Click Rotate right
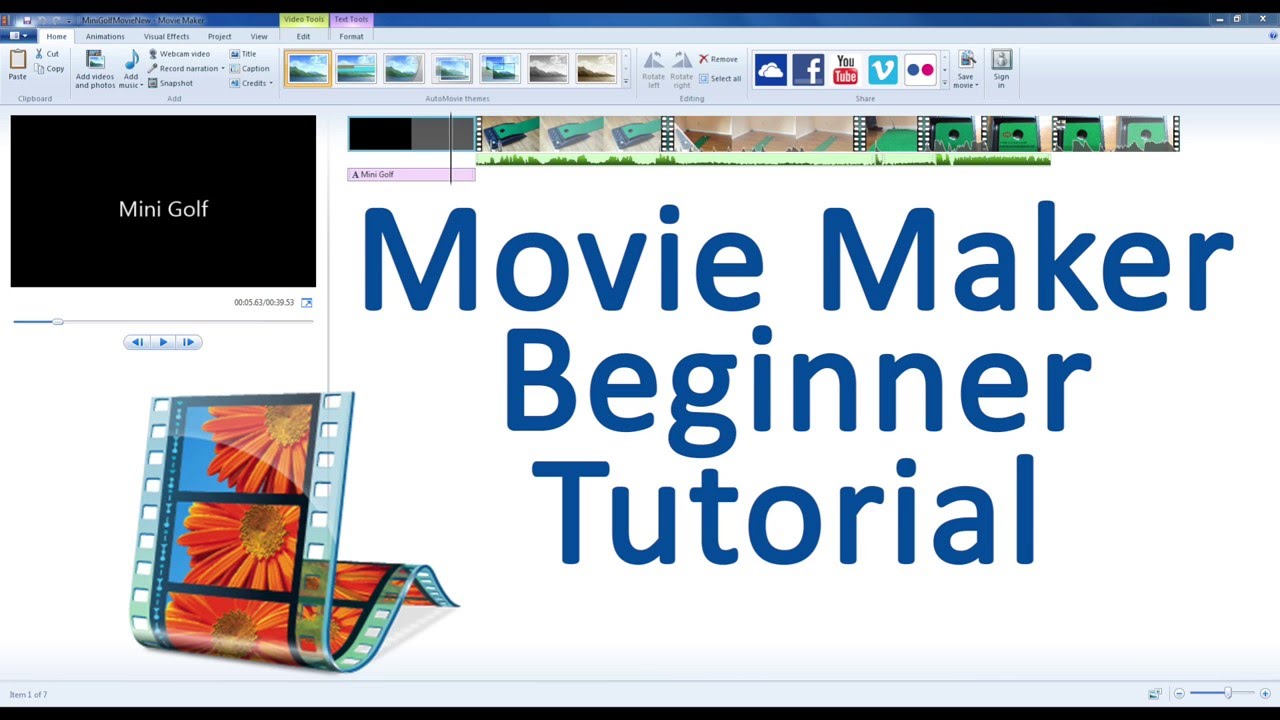 click(x=681, y=69)
